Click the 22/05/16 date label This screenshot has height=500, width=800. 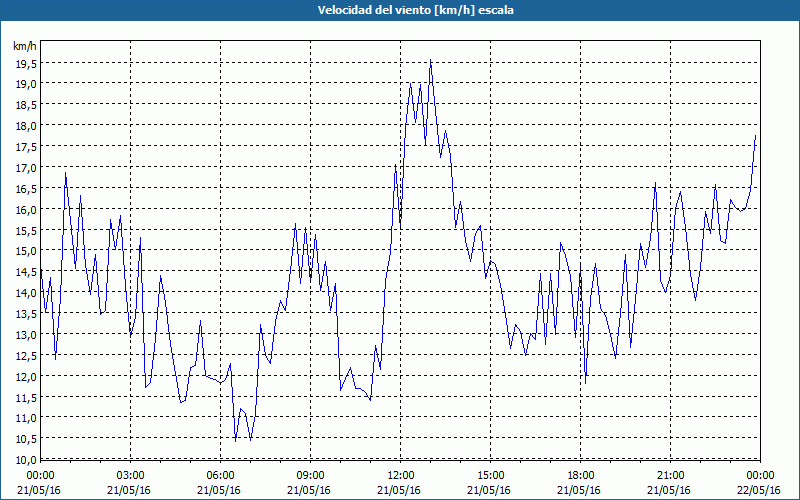click(x=759, y=490)
